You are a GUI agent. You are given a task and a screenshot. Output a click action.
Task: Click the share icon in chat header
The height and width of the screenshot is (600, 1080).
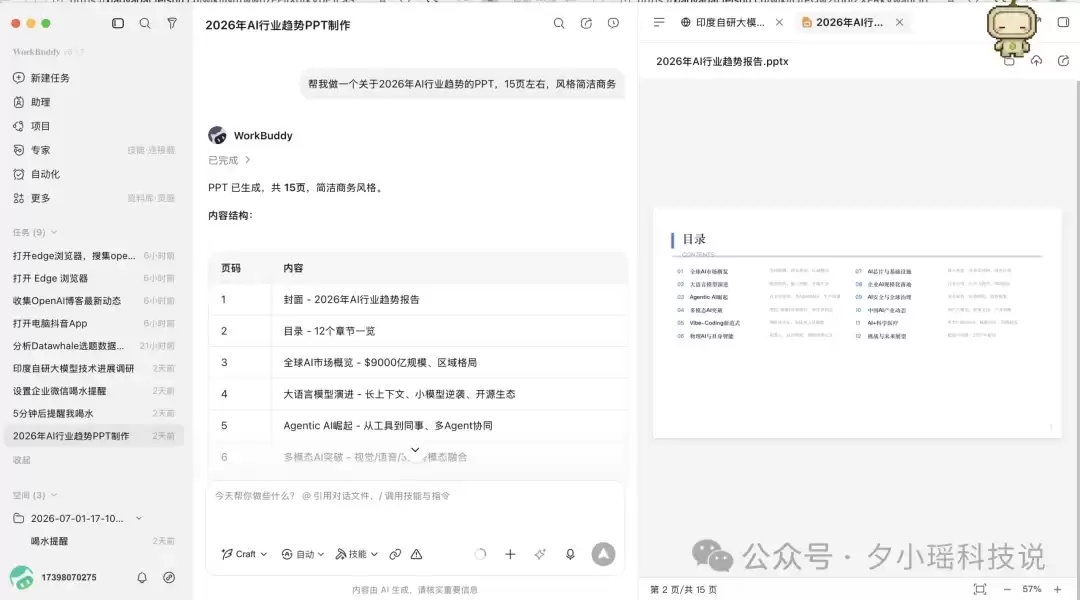click(586, 23)
